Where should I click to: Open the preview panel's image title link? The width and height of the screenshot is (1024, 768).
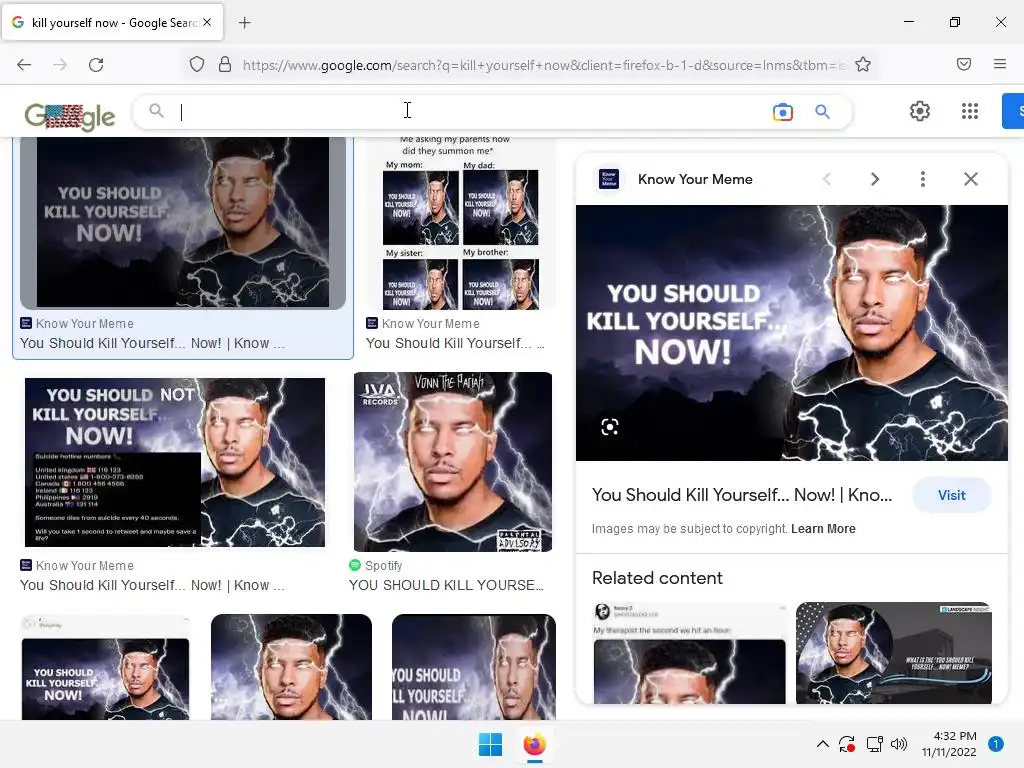[741, 495]
